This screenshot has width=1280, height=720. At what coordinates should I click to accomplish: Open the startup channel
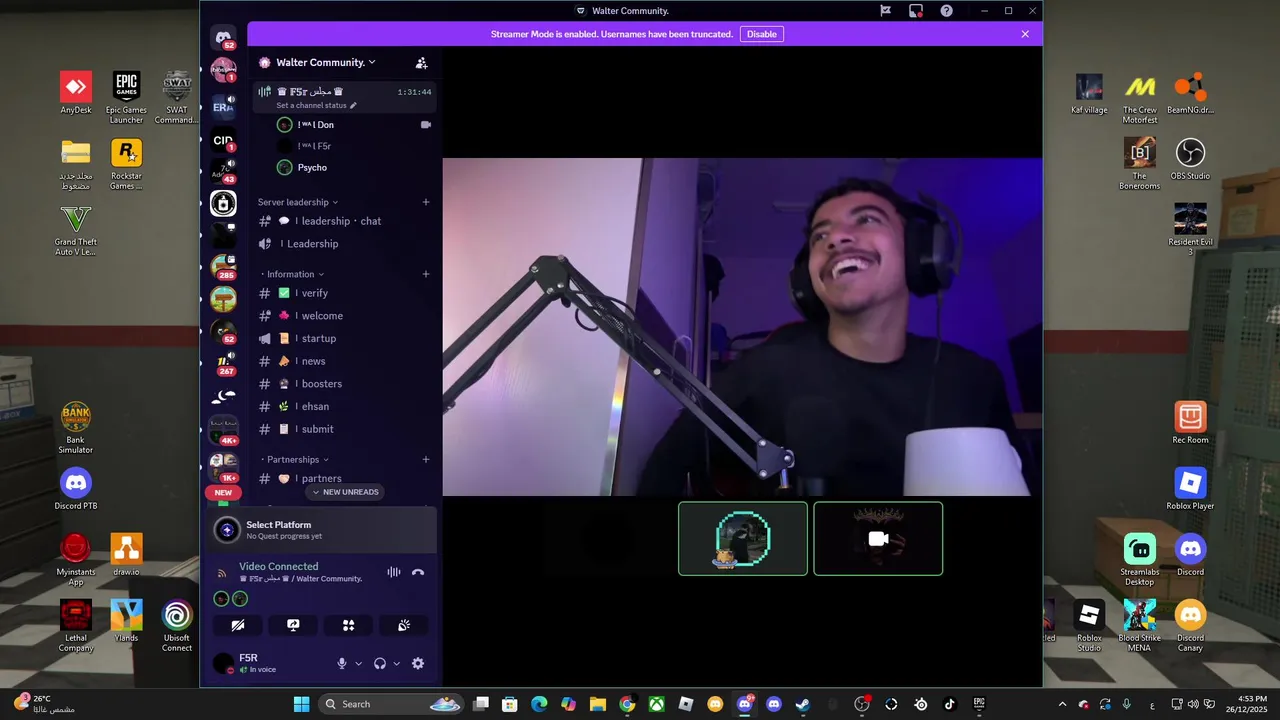(x=344, y=338)
